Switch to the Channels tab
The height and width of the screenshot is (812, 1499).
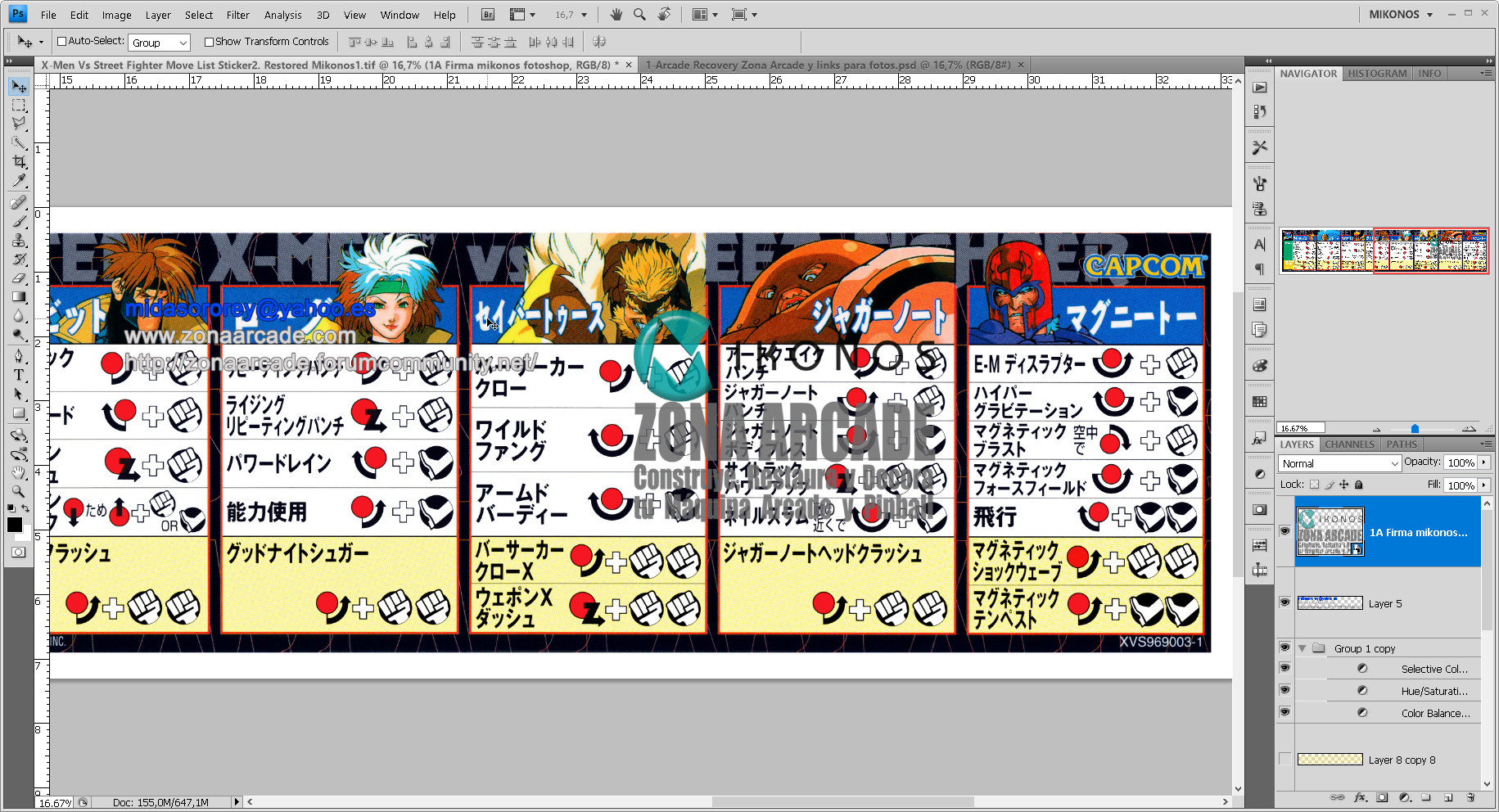click(x=1349, y=444)
